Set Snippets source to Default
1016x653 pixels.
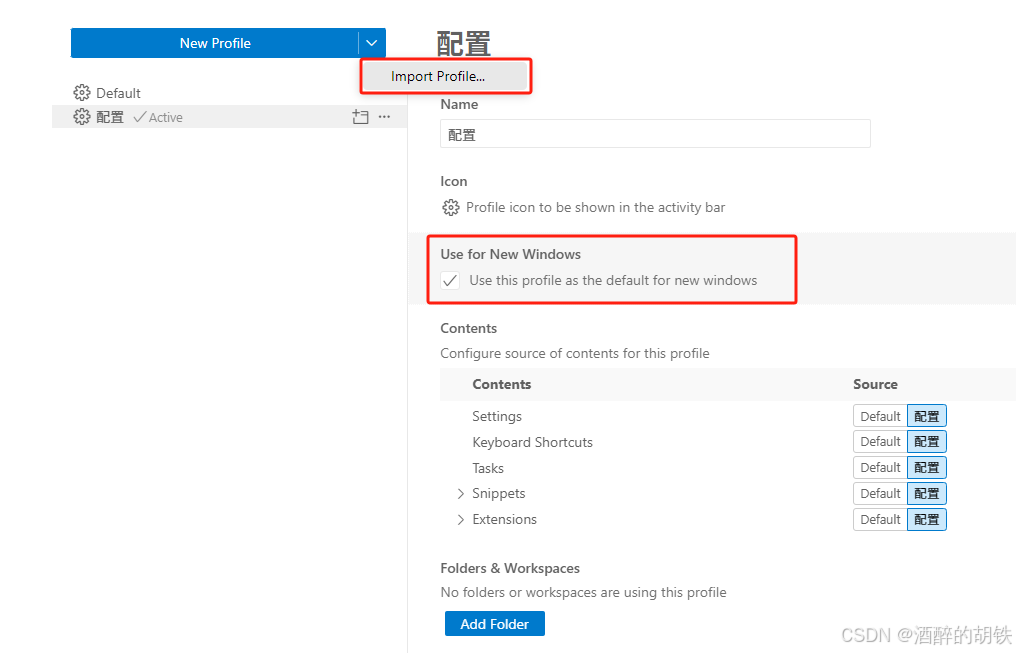880,494
